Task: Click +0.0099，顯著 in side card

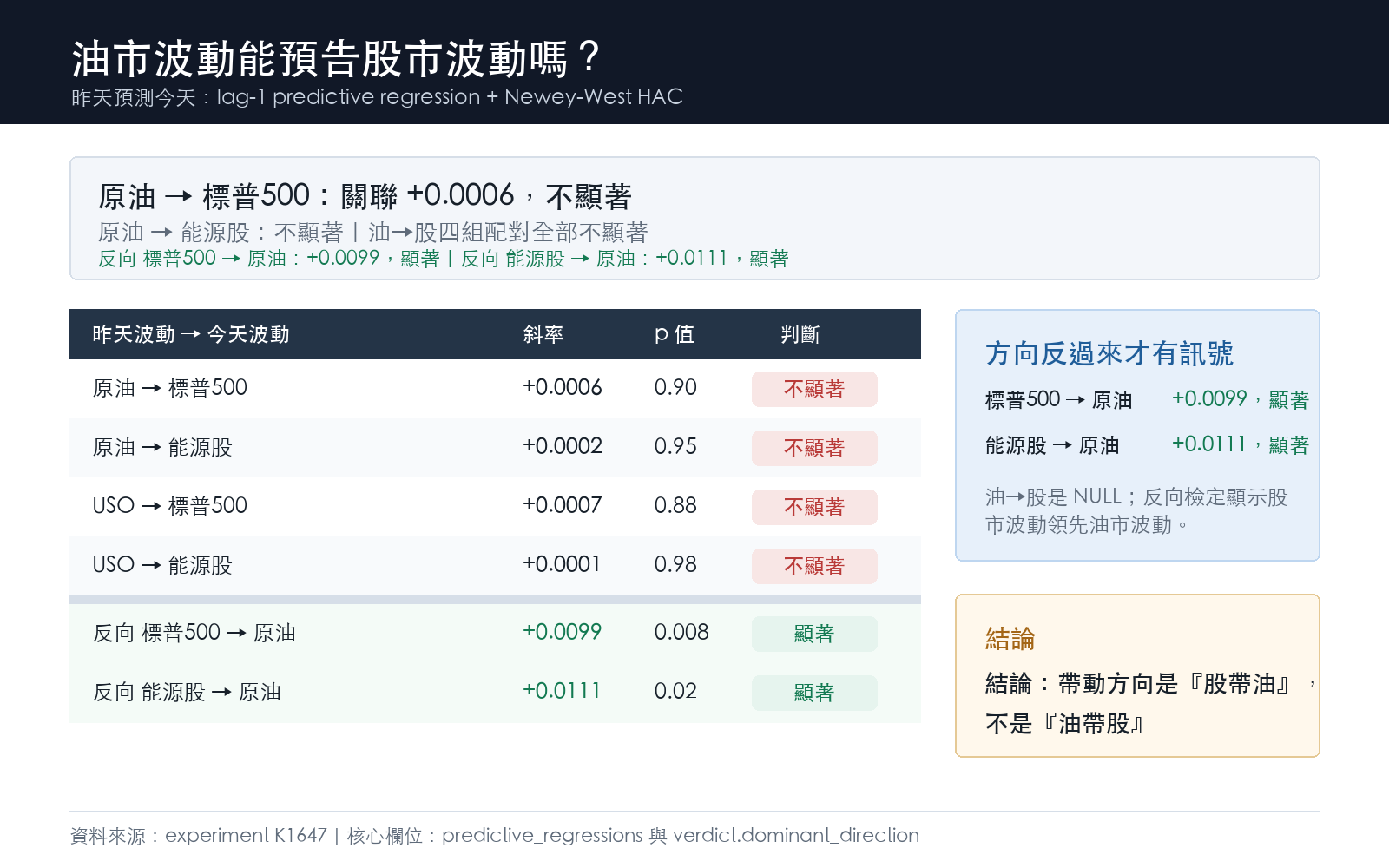Action: (1241, 399)
